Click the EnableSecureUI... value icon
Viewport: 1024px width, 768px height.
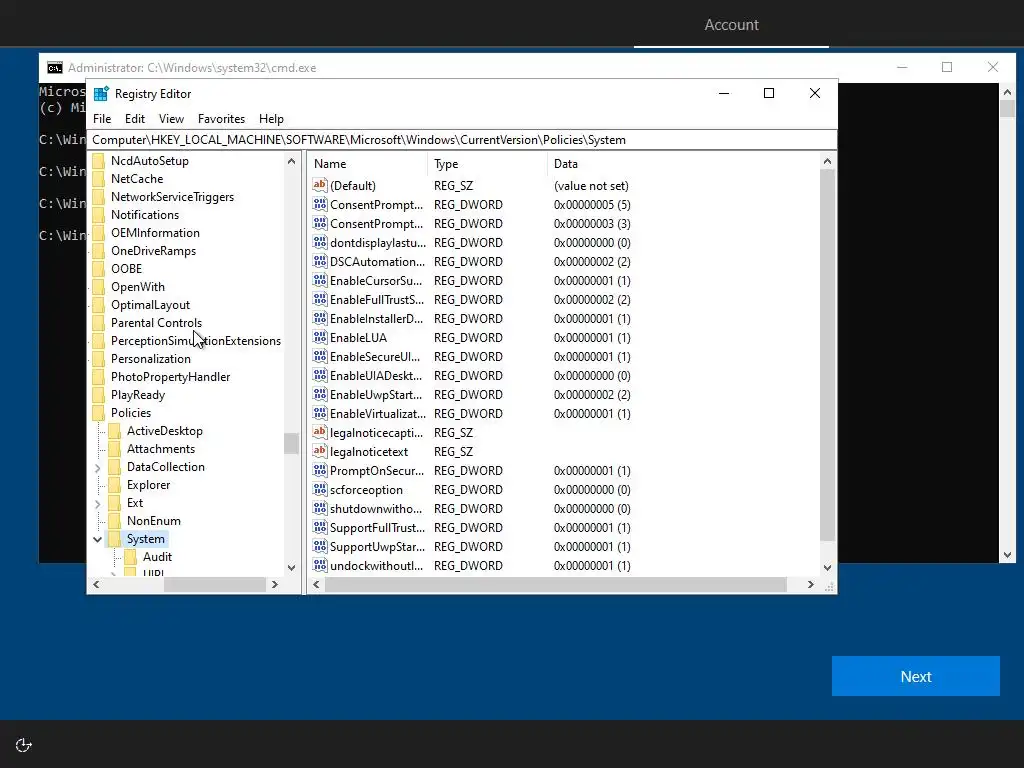click(319, 357)
